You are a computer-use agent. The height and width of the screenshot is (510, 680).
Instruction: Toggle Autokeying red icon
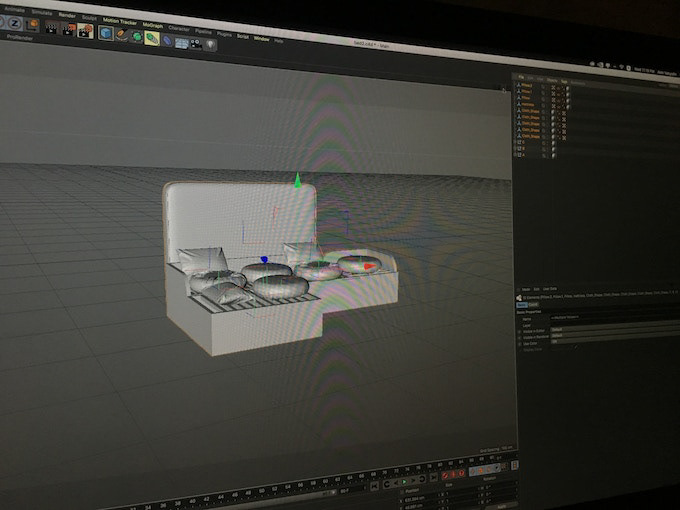click(453, 474)
